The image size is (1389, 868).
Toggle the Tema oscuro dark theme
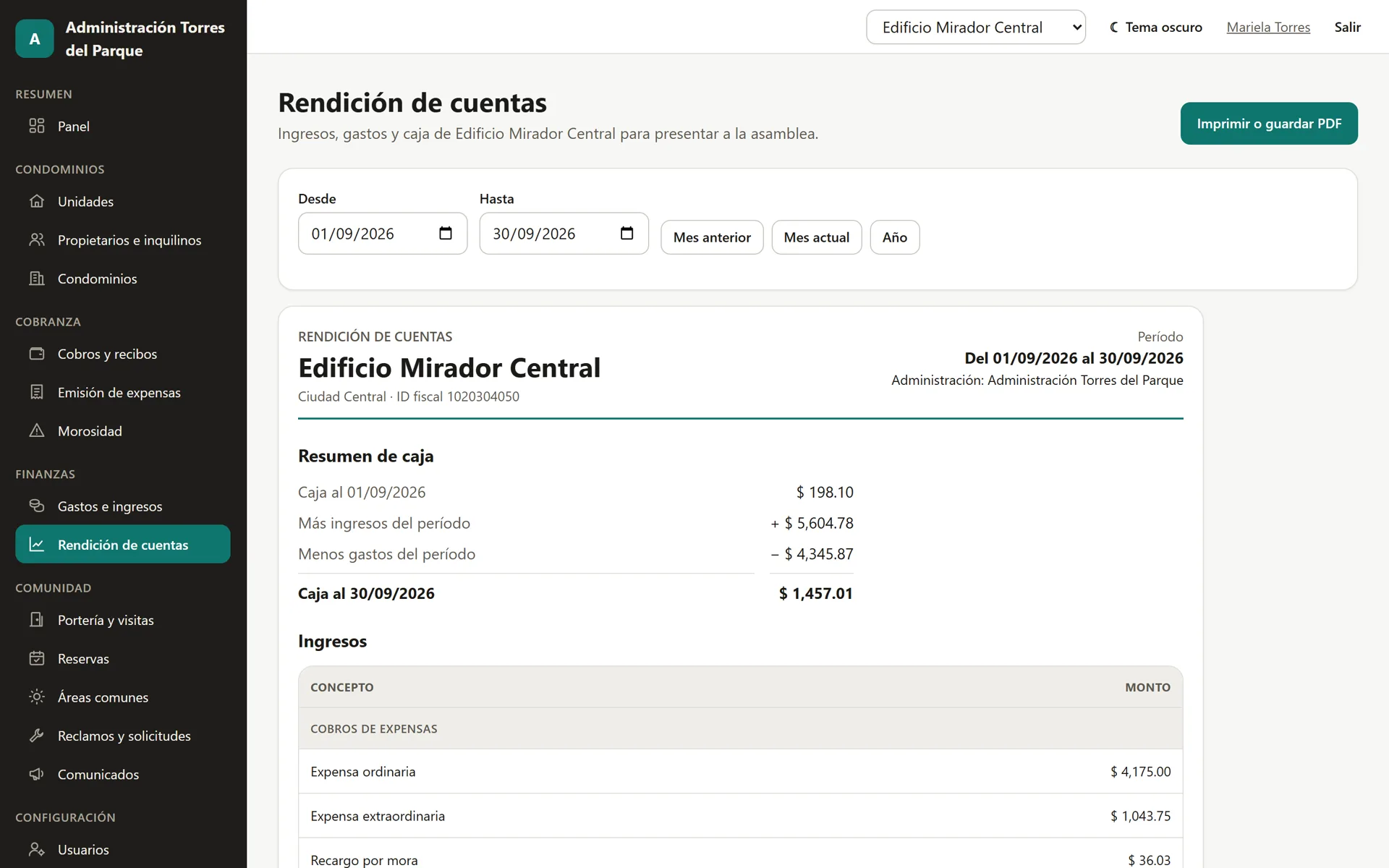click(1156, 27)
